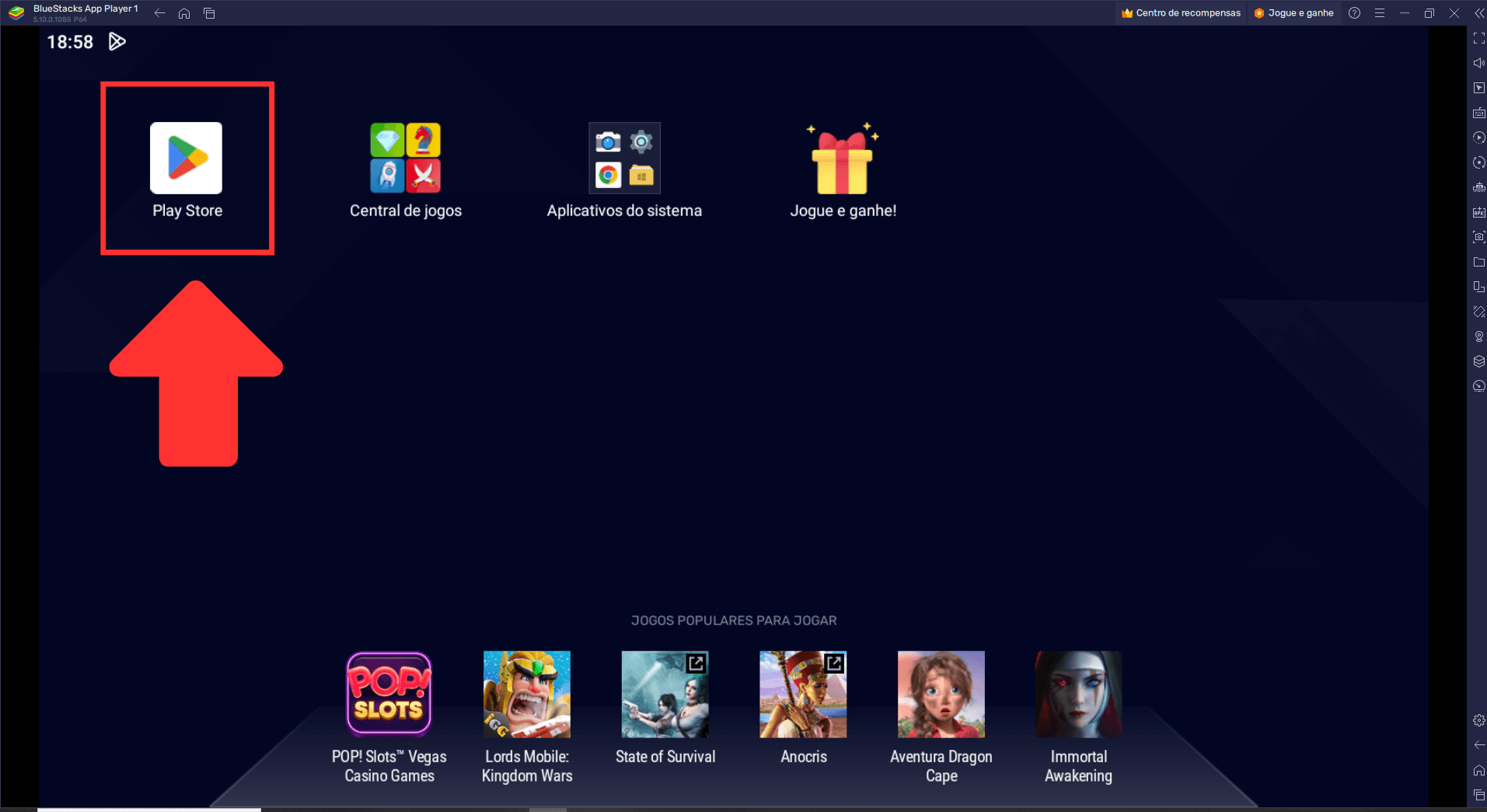Screen dimensions: 1487x812
Task: Open the media manager folder icon
Action: click(1479, 262)
